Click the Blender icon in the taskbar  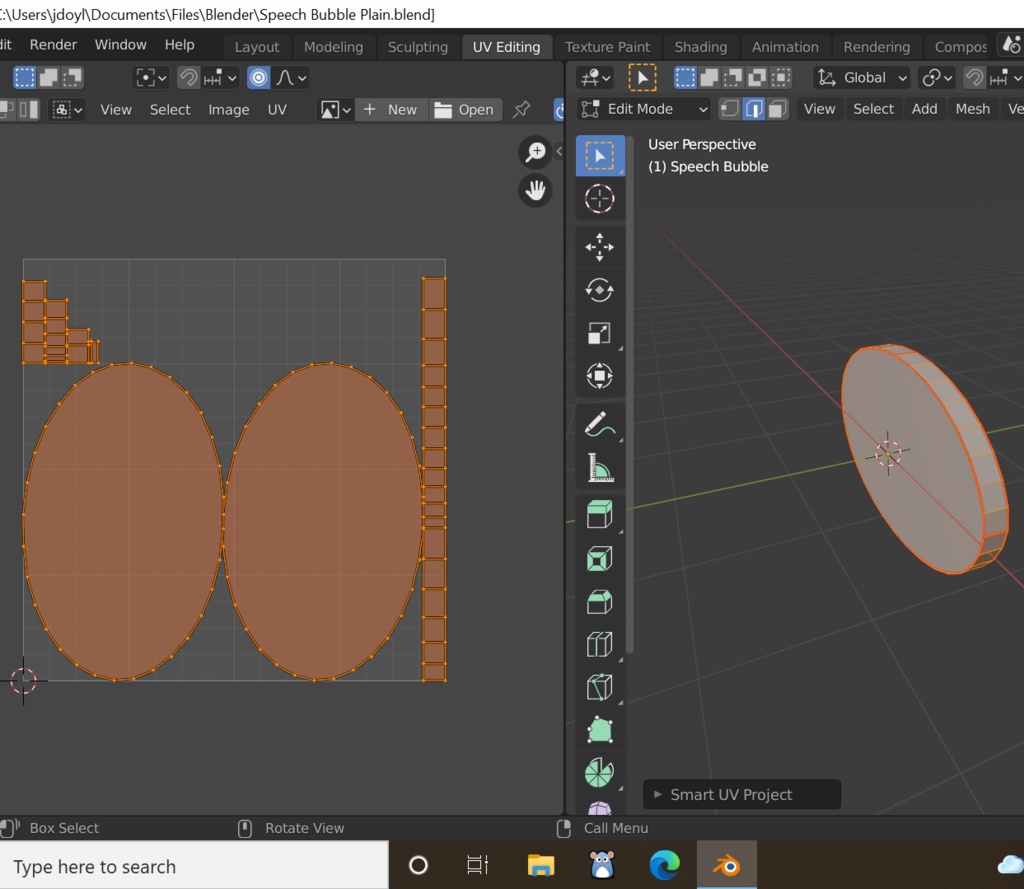[726, 865]
